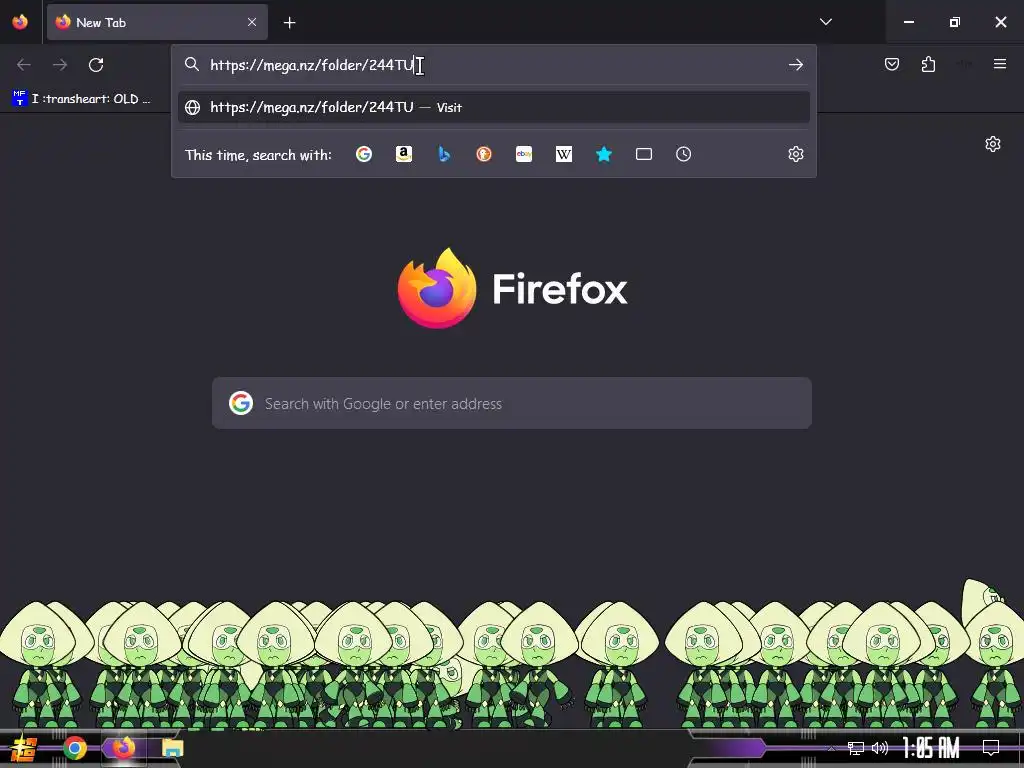Open the transheart OLD bookmark

point(82,99)
